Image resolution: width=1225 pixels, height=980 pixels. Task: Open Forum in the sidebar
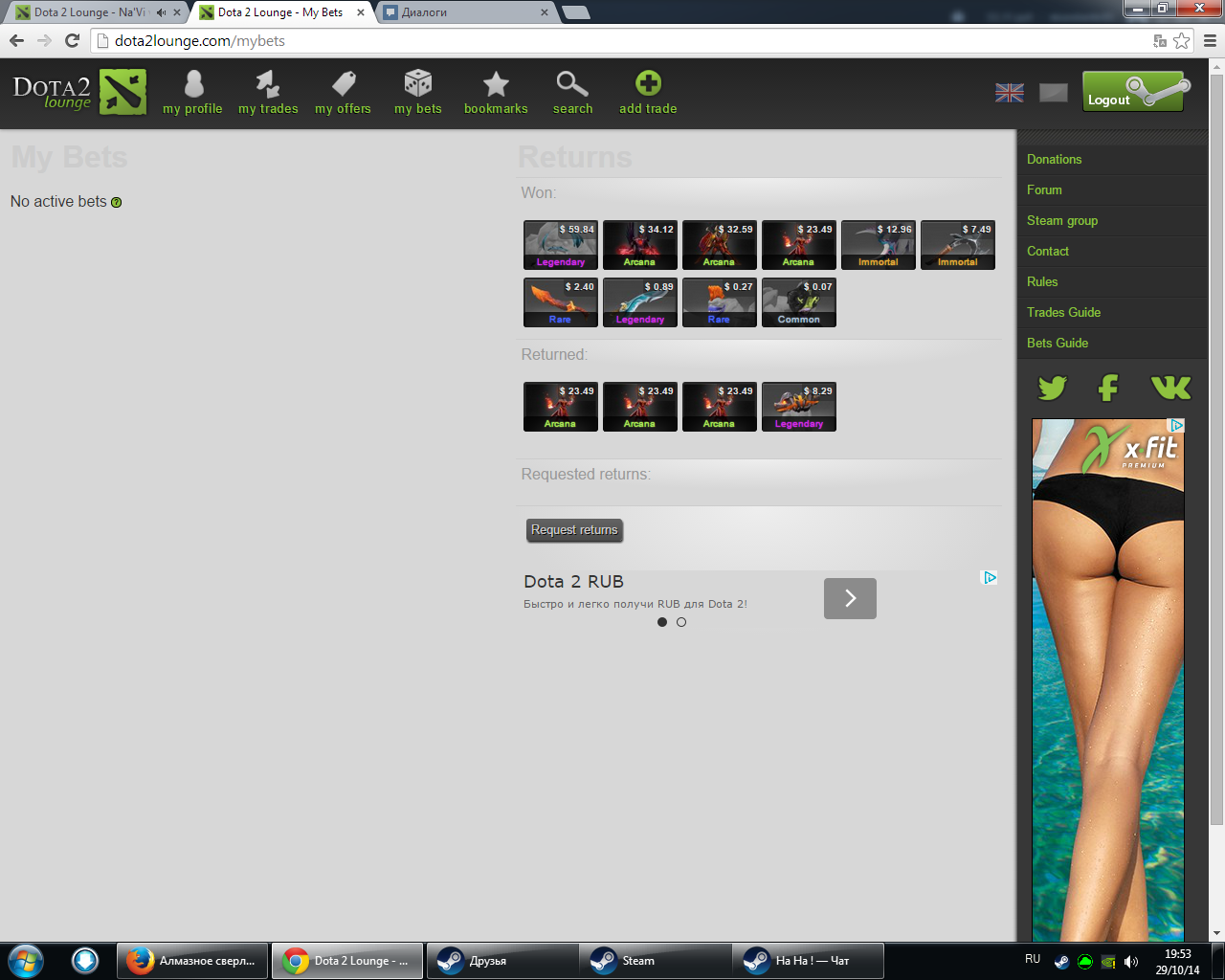[x=1112, y=190]
